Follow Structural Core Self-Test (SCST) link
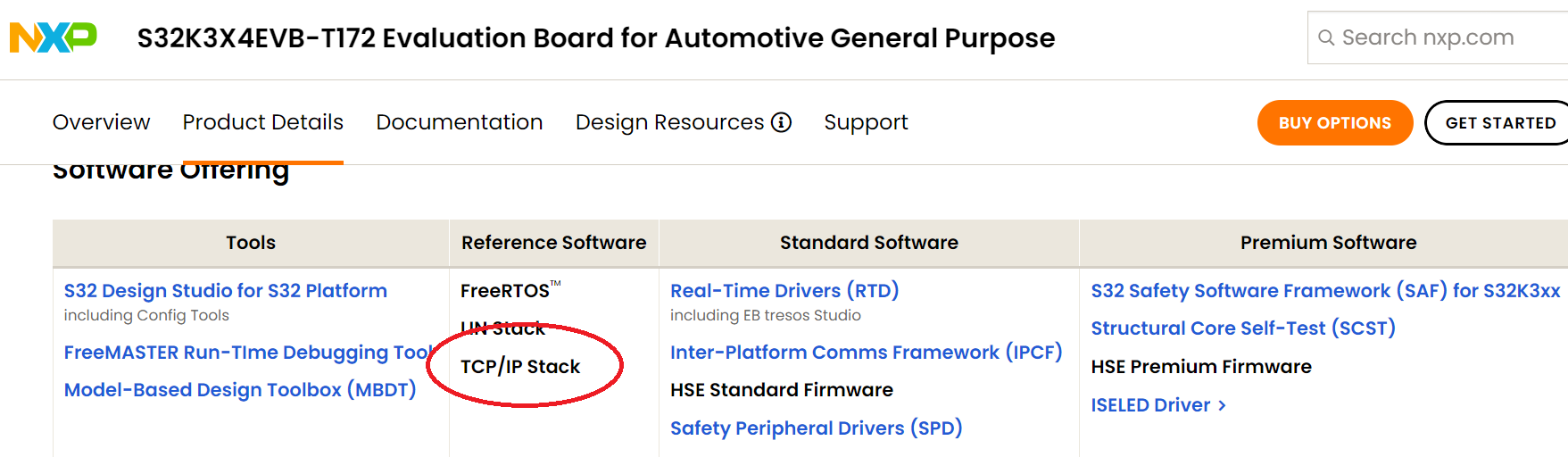Screen dimensions: 1568x457 coord(1242,328)
